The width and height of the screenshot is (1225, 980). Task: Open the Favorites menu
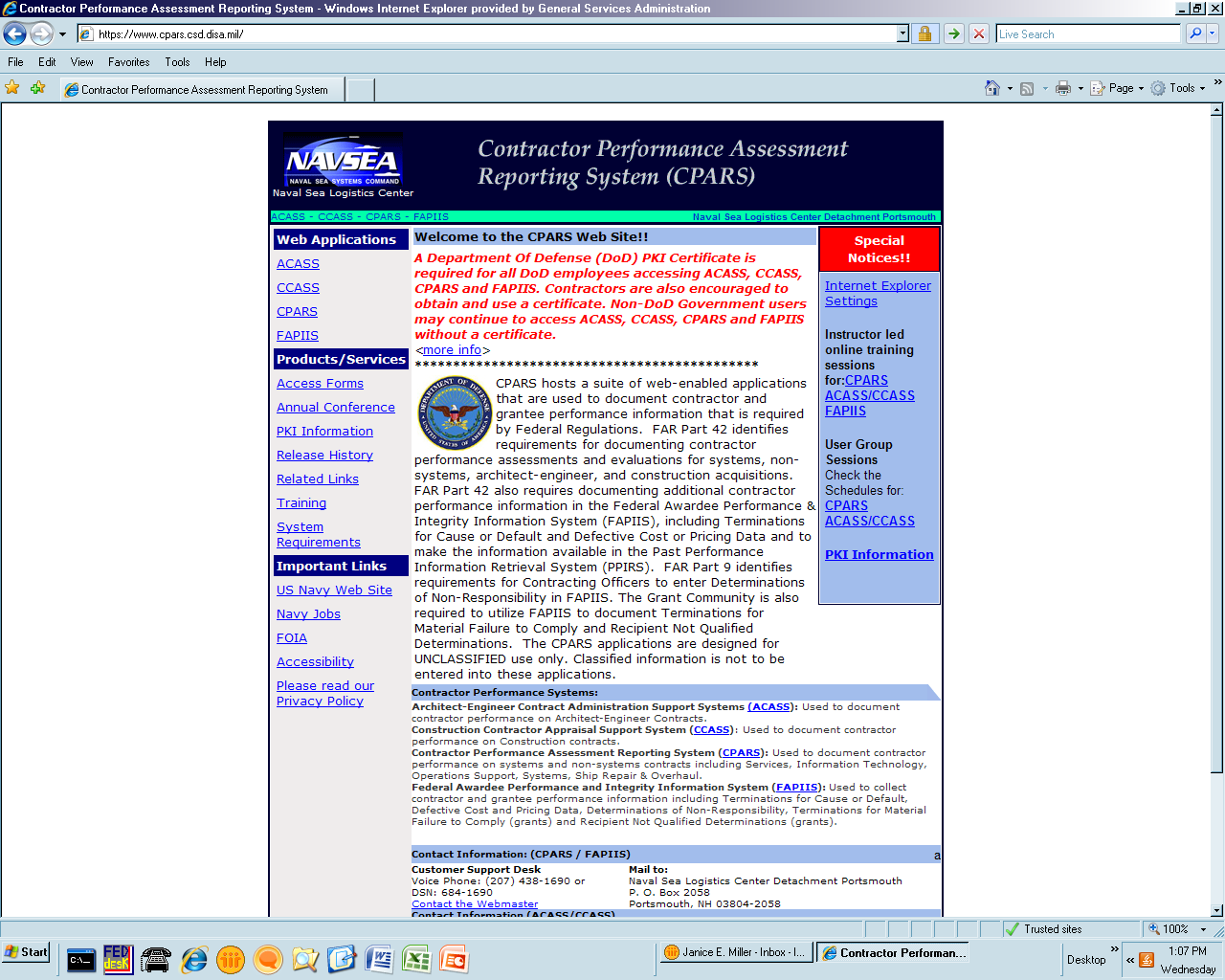129,62
